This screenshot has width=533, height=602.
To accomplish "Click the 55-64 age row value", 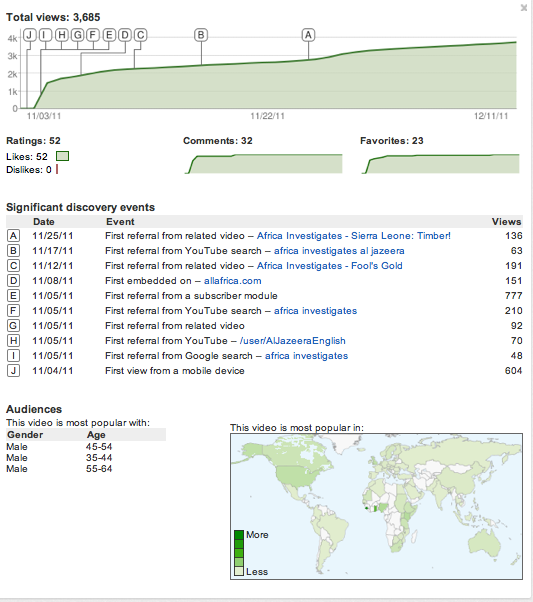I will pos(99,469).
